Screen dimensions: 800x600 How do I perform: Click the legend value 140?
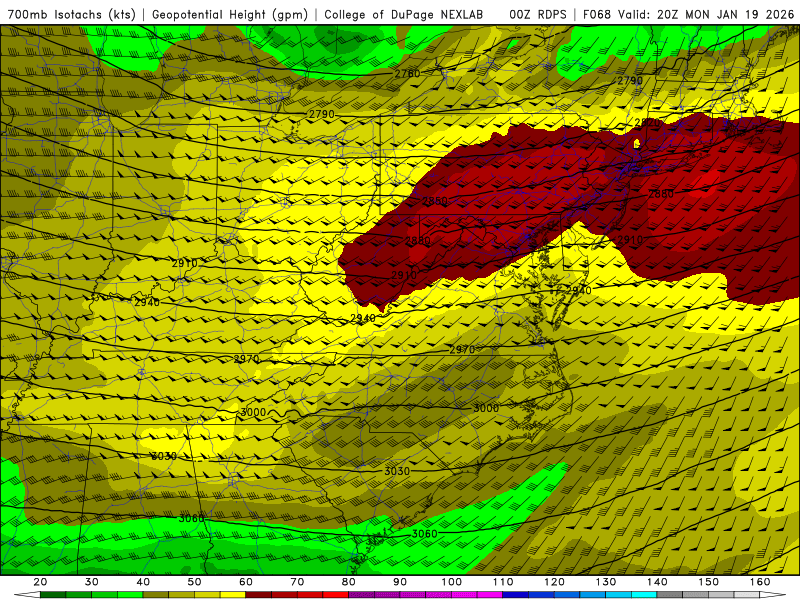coord(657,582)
